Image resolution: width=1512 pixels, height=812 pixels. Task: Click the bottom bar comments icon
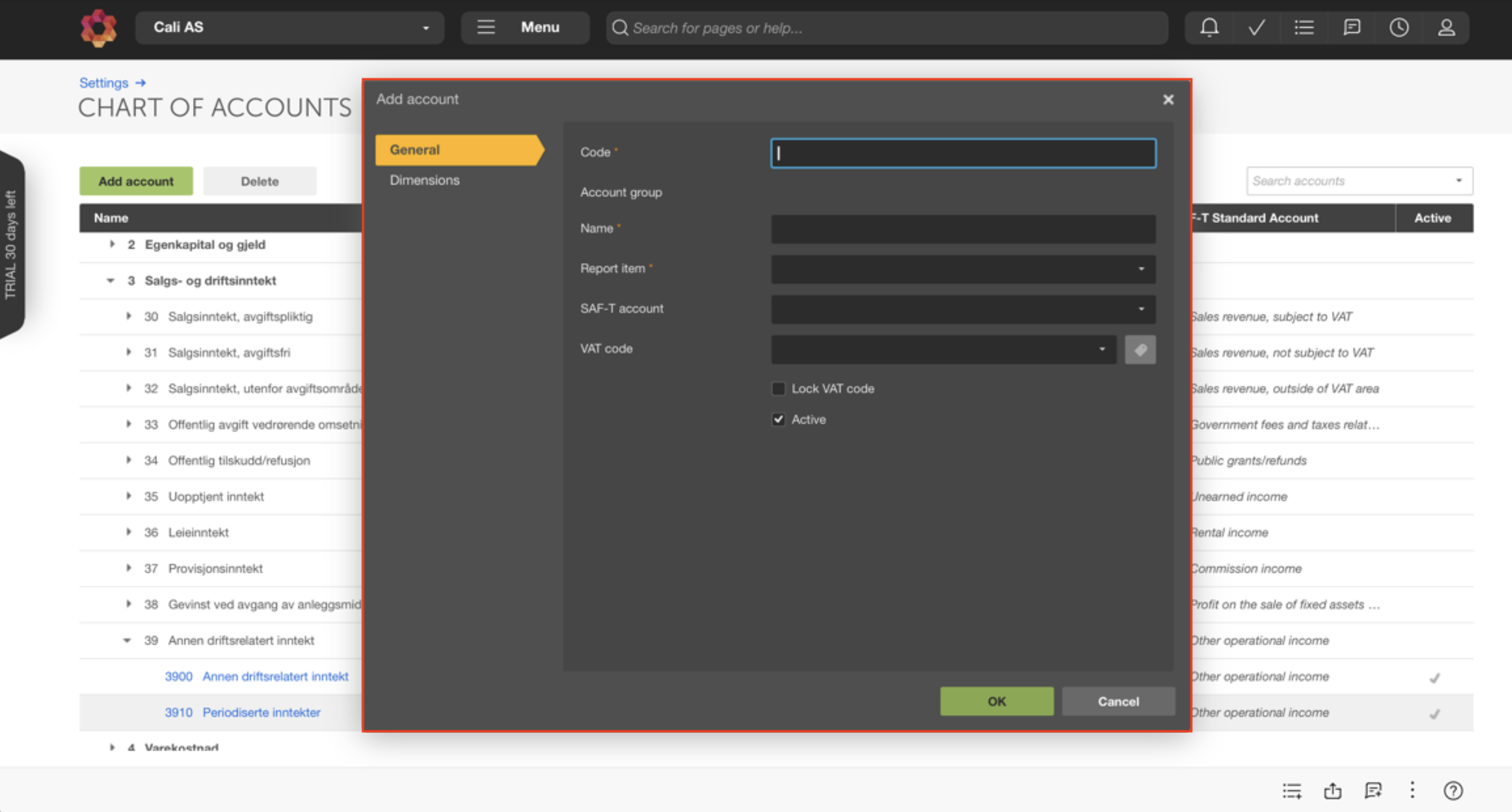[1373, 790]
